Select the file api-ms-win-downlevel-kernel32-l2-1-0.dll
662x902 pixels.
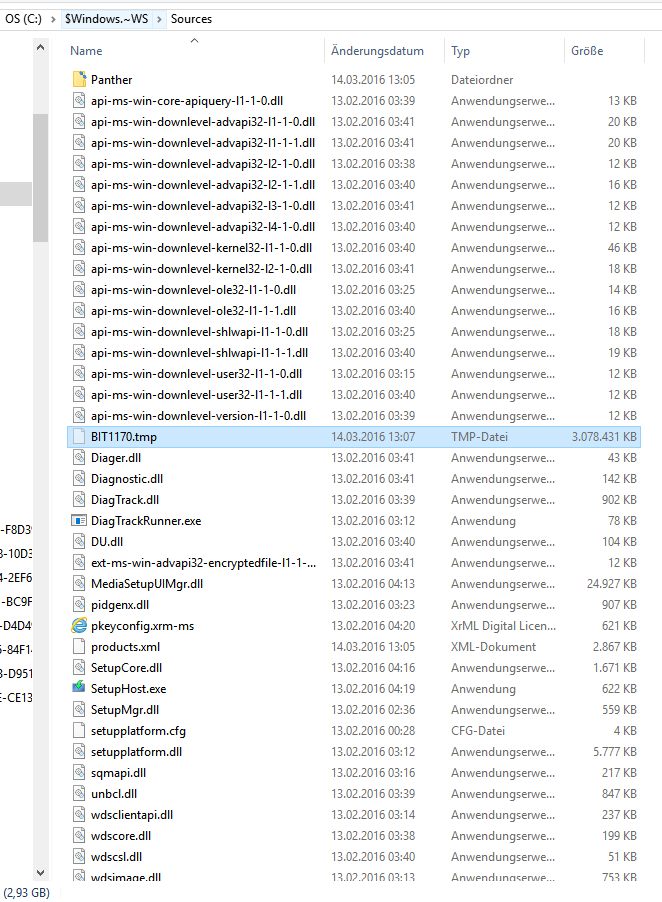[201, 269]
